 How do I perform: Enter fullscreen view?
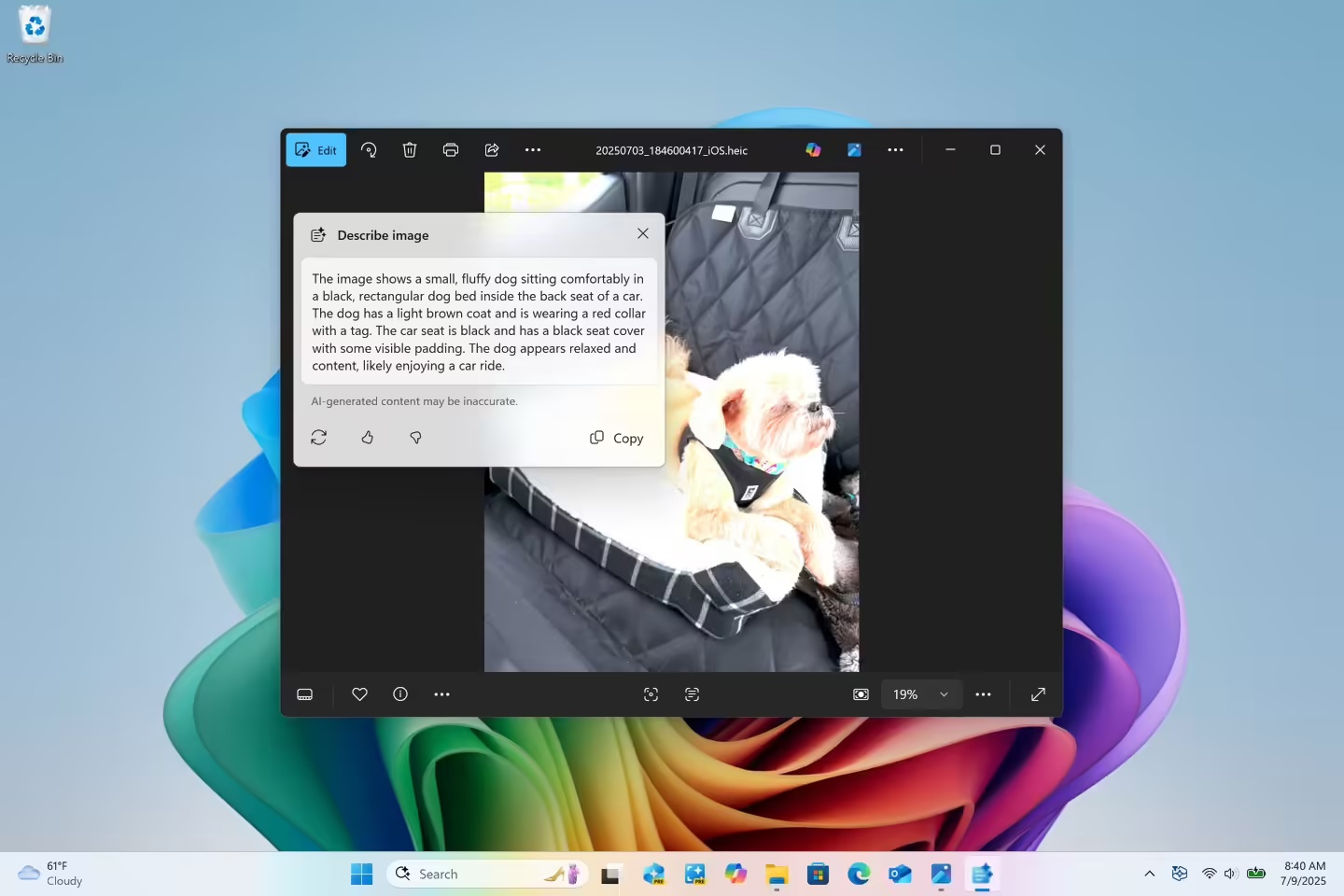click(x=1039, y=694)
